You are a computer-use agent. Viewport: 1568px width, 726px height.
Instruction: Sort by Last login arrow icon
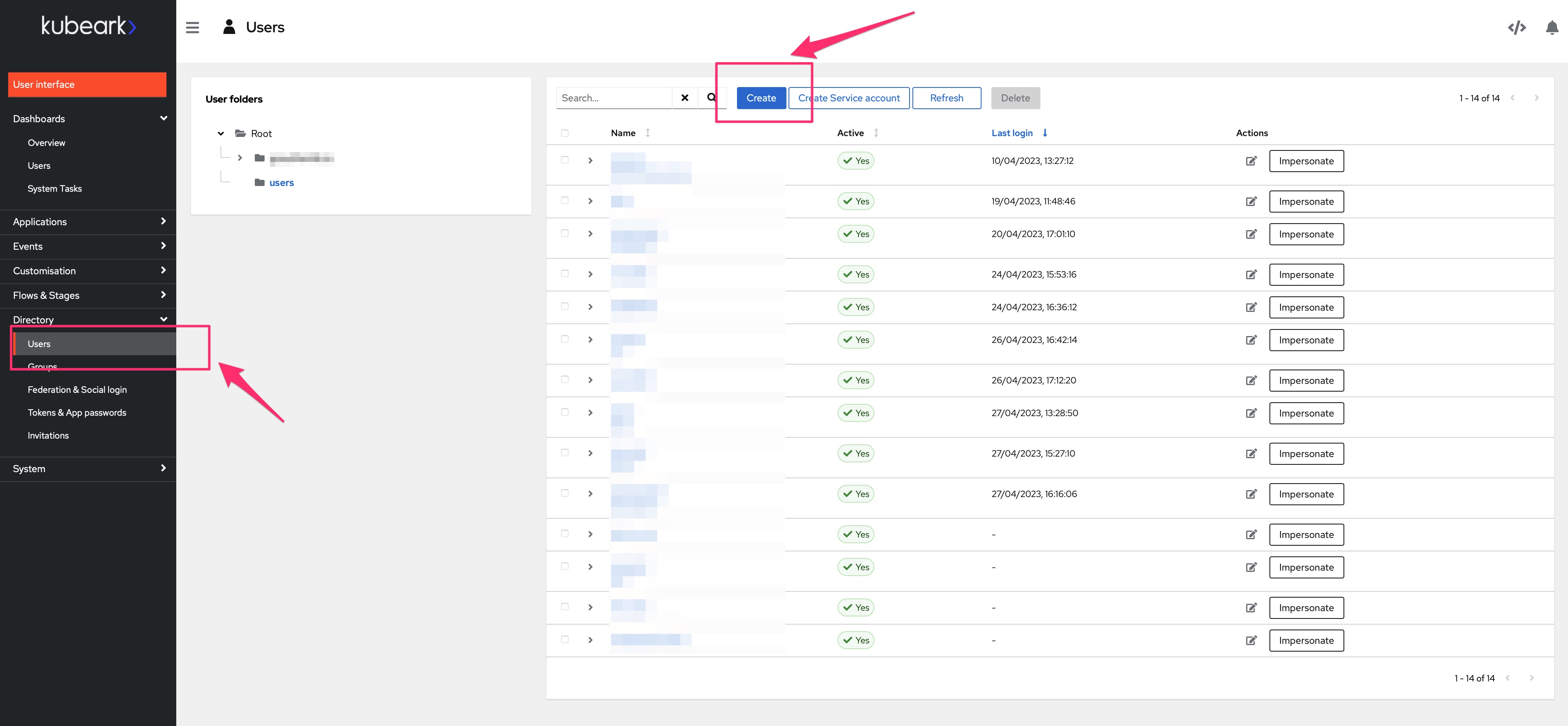(1045, 133)
